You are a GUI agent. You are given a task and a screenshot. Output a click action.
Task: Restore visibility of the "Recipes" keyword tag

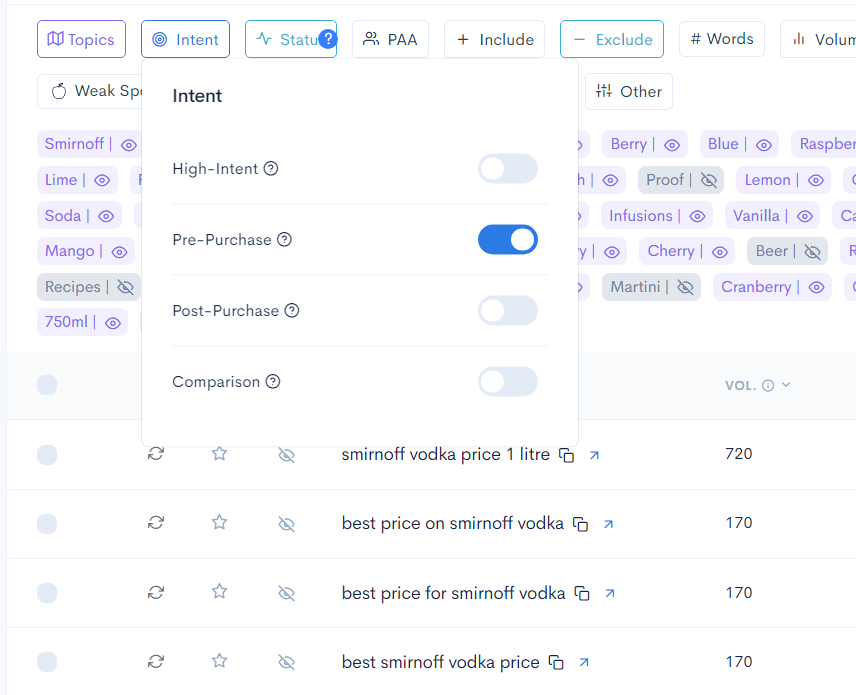[x=126, y=287]
